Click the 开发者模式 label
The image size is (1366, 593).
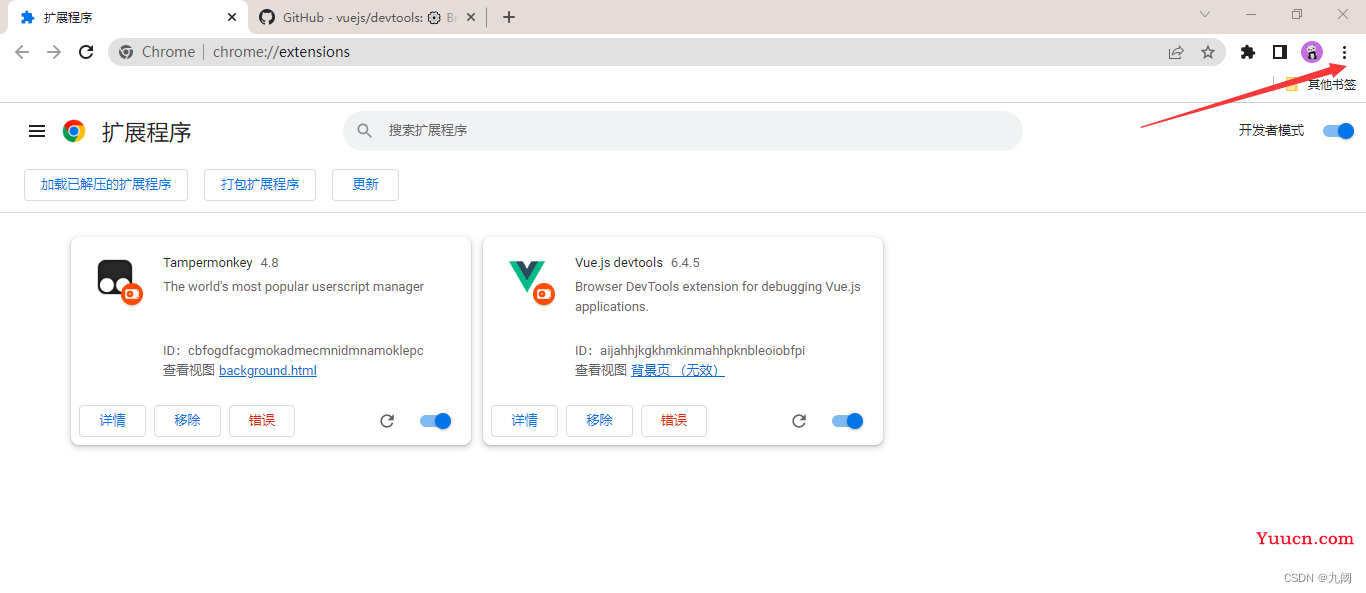click(x=1271, y=131)
